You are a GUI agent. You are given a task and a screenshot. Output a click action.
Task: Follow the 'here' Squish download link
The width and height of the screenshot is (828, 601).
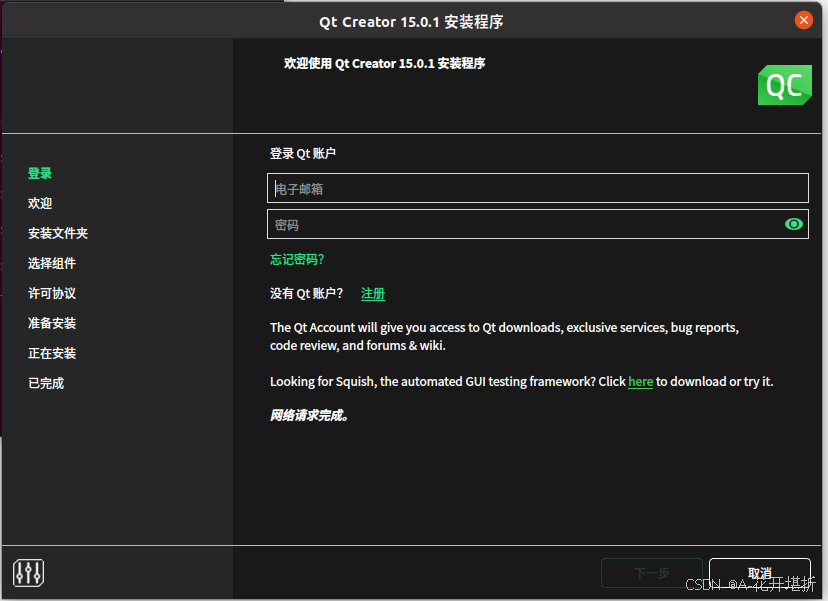tap(641, 382)
